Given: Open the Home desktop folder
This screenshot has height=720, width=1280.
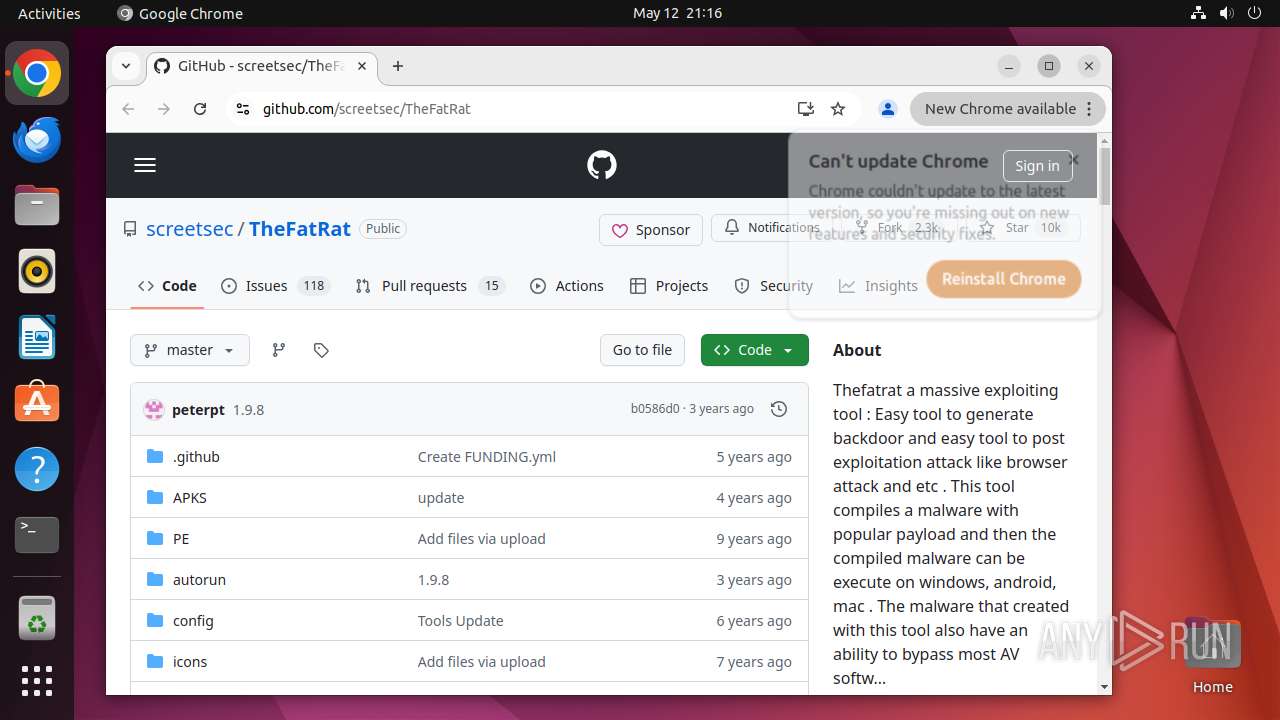Looking at the screenshot, I should 1212,655.
